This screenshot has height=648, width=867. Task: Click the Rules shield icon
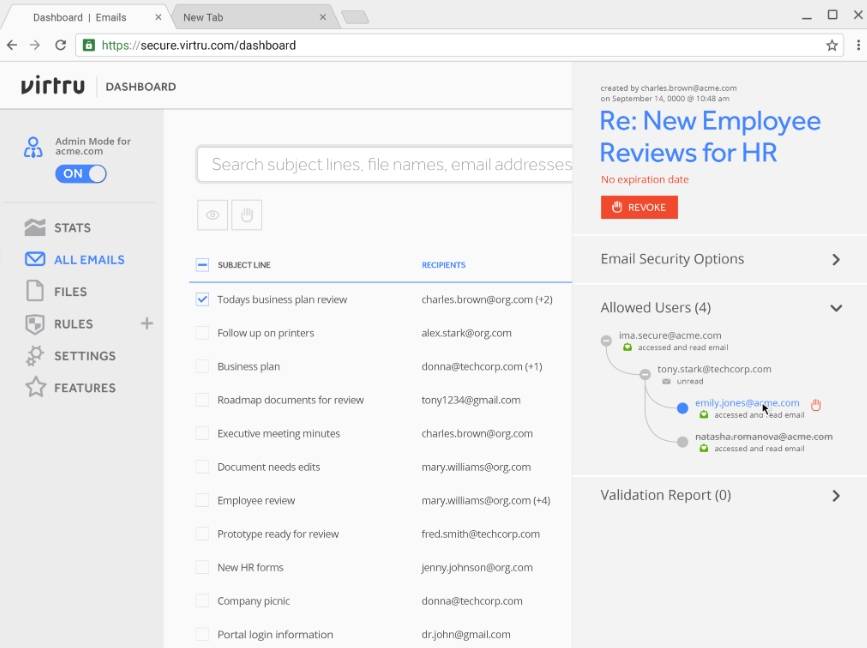tap(35, 324)
